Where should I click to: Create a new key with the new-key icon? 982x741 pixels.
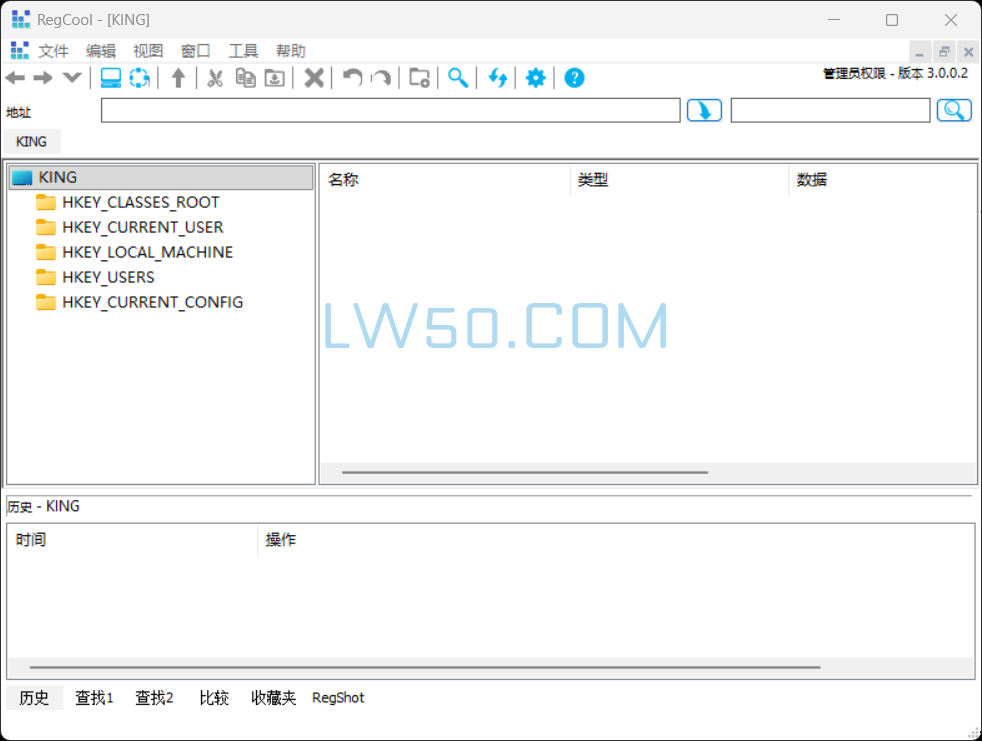418,77
